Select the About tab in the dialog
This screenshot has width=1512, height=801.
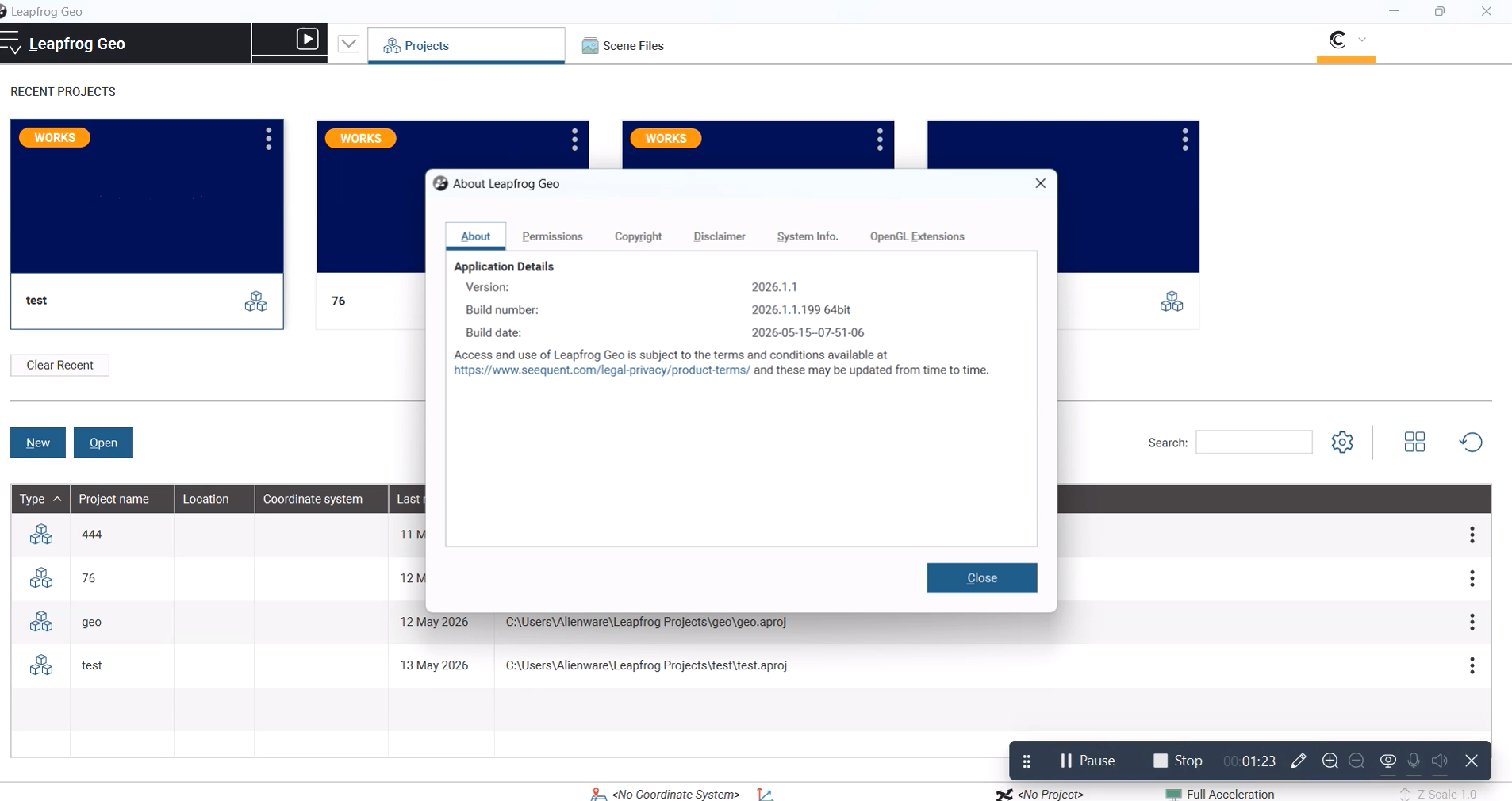(x=476, y=236)
